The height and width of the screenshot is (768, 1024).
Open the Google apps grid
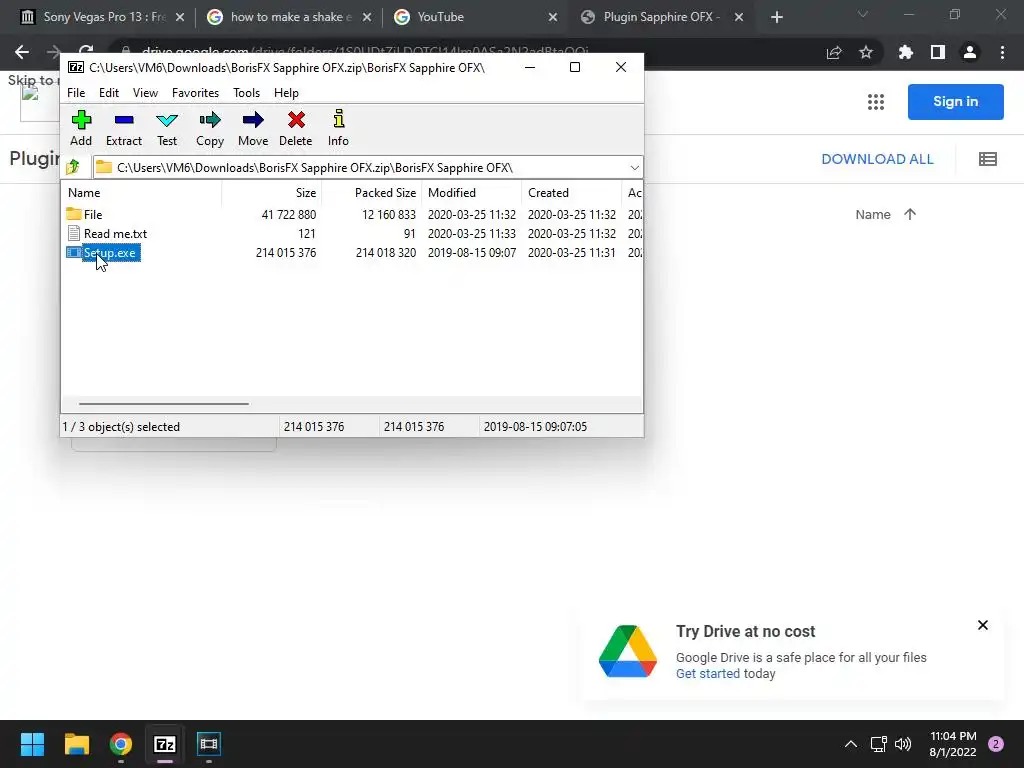point(876,102)
